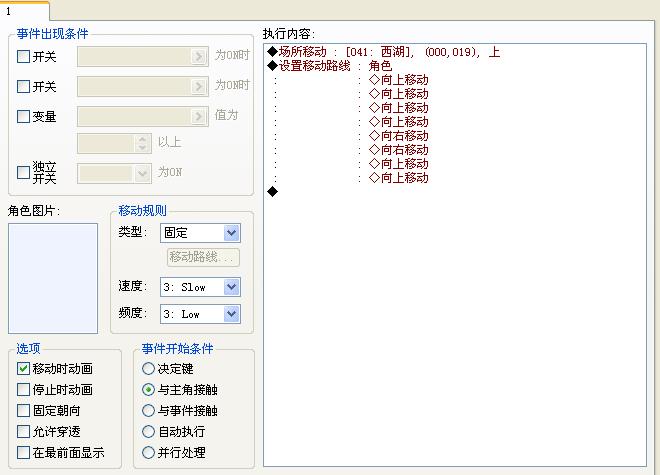This screenshot has width=660, height=475.
Task: Click the variable selection field beside 变量
Action: [143, 116]
